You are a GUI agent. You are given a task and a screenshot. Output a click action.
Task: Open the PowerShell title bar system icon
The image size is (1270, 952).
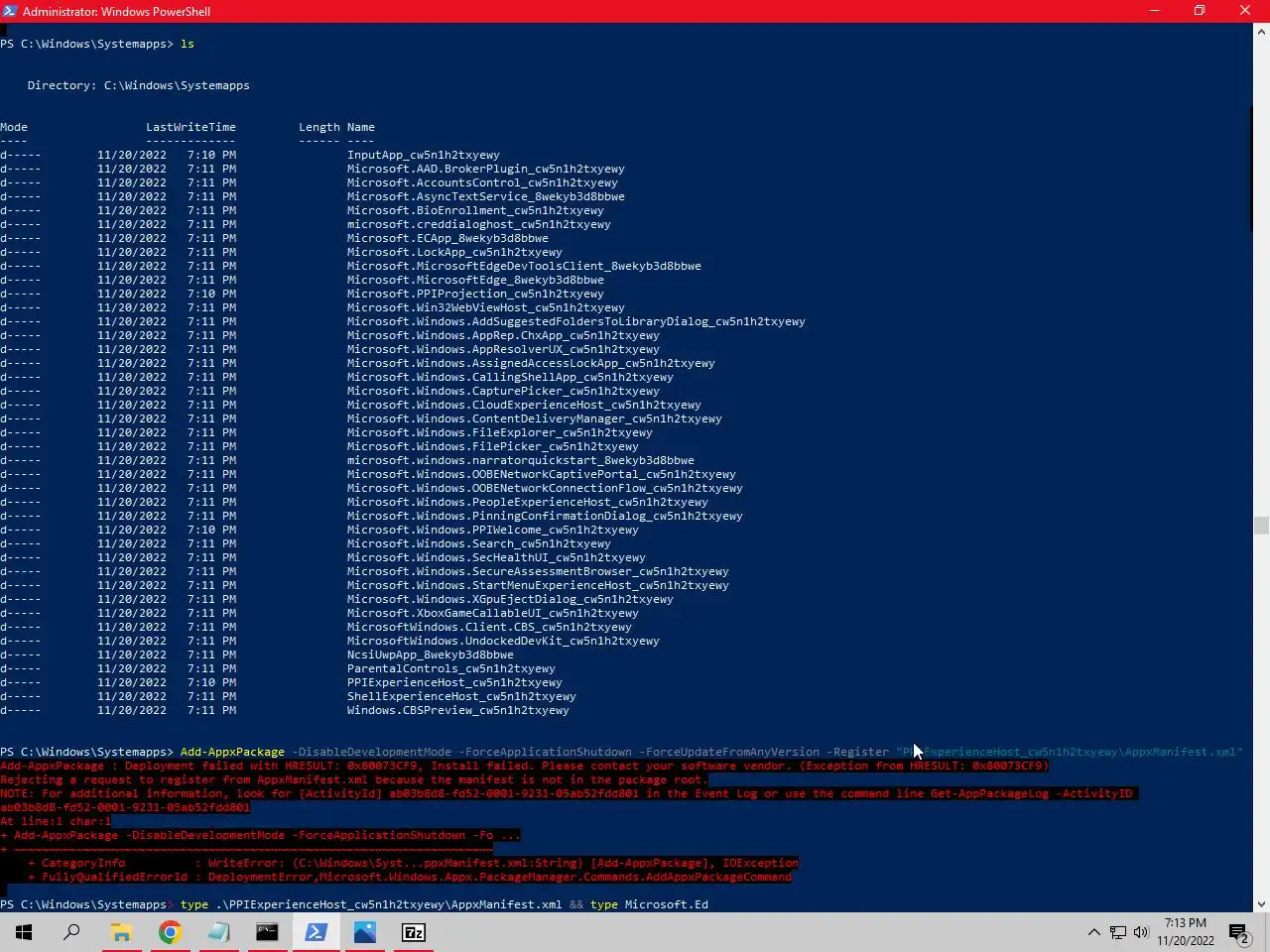pos(10,11)
